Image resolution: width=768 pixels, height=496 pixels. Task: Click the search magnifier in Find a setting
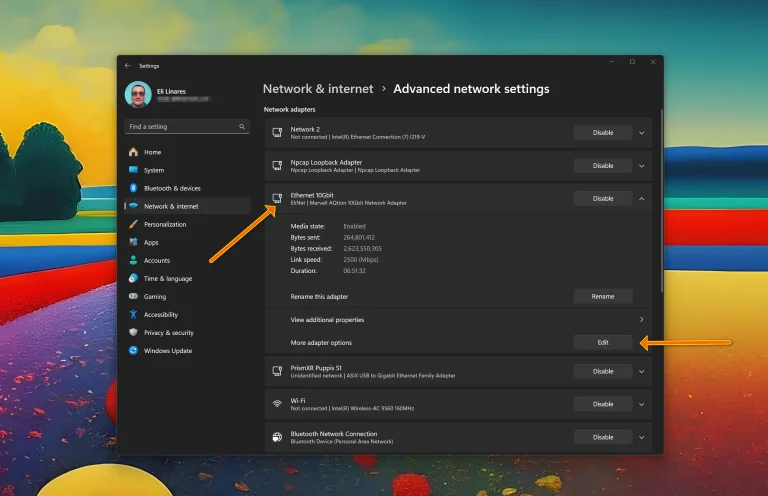pyautogui.click(x=242, y=127)
